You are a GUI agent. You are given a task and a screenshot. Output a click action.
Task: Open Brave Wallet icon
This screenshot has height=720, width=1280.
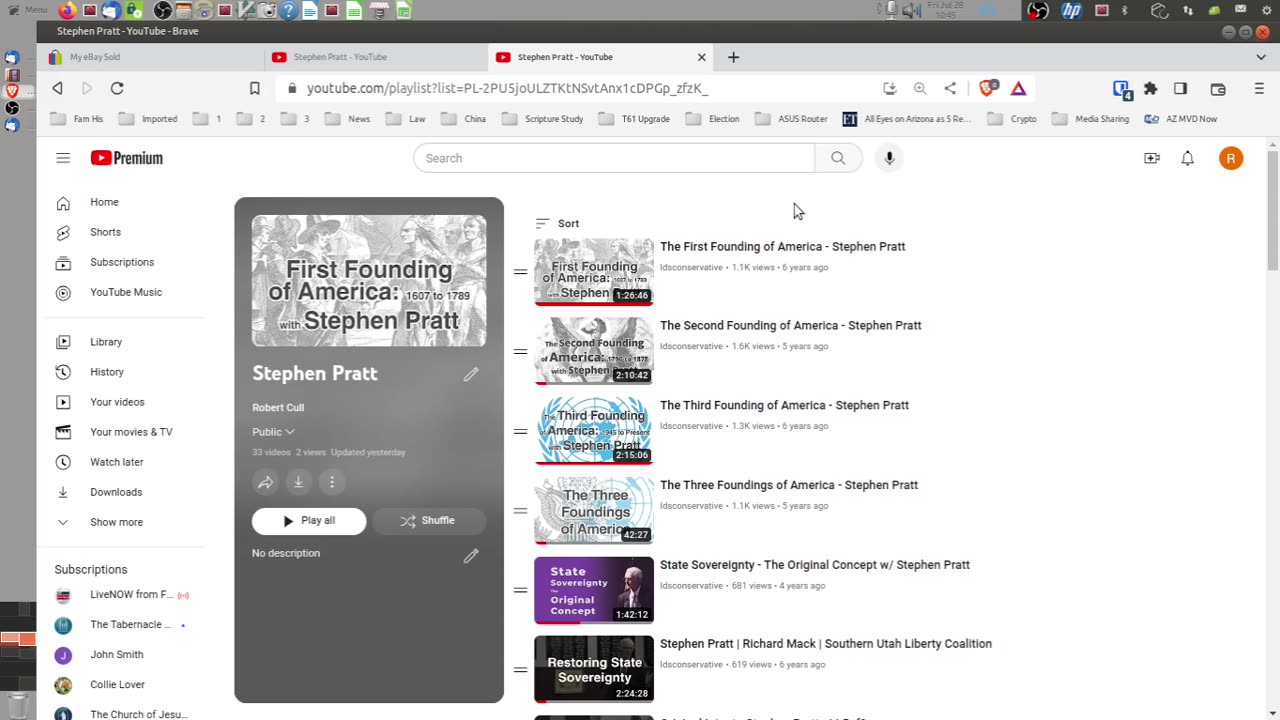tap(1218, 88)
